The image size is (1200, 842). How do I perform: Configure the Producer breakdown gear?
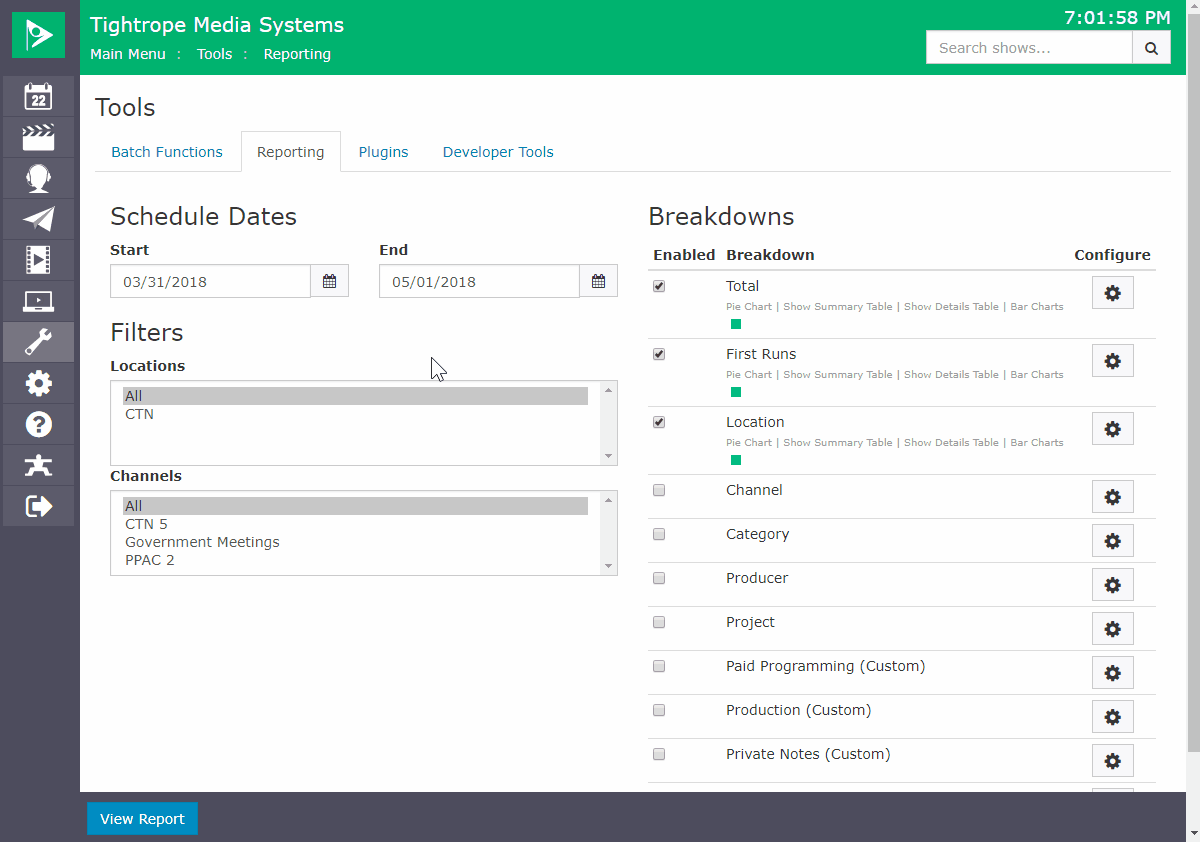1112,585
